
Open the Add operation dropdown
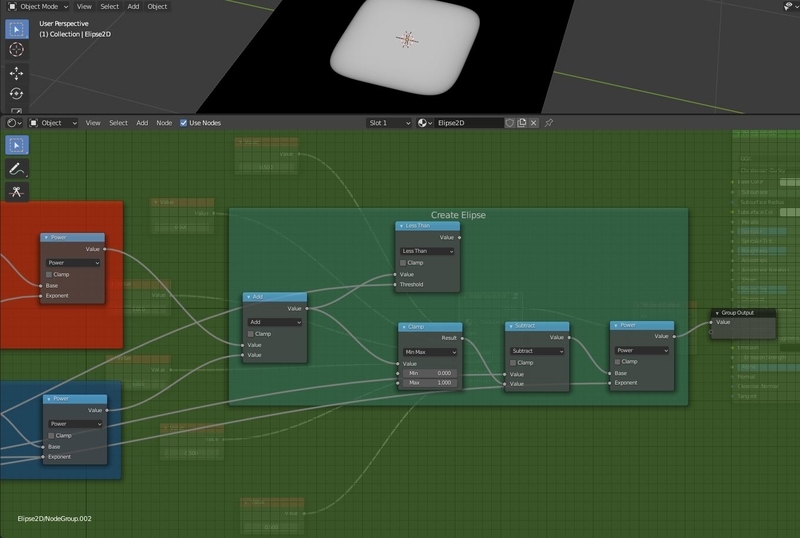coord(274,322)
